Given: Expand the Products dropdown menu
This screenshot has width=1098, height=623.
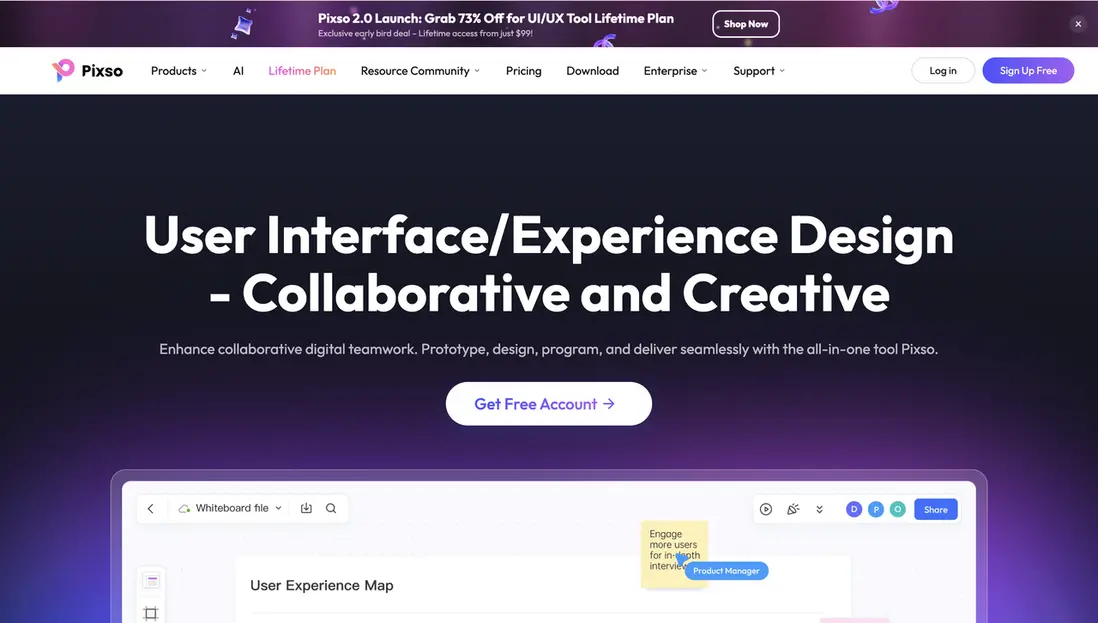Looking at the screenshot, I should click(179, 71).
